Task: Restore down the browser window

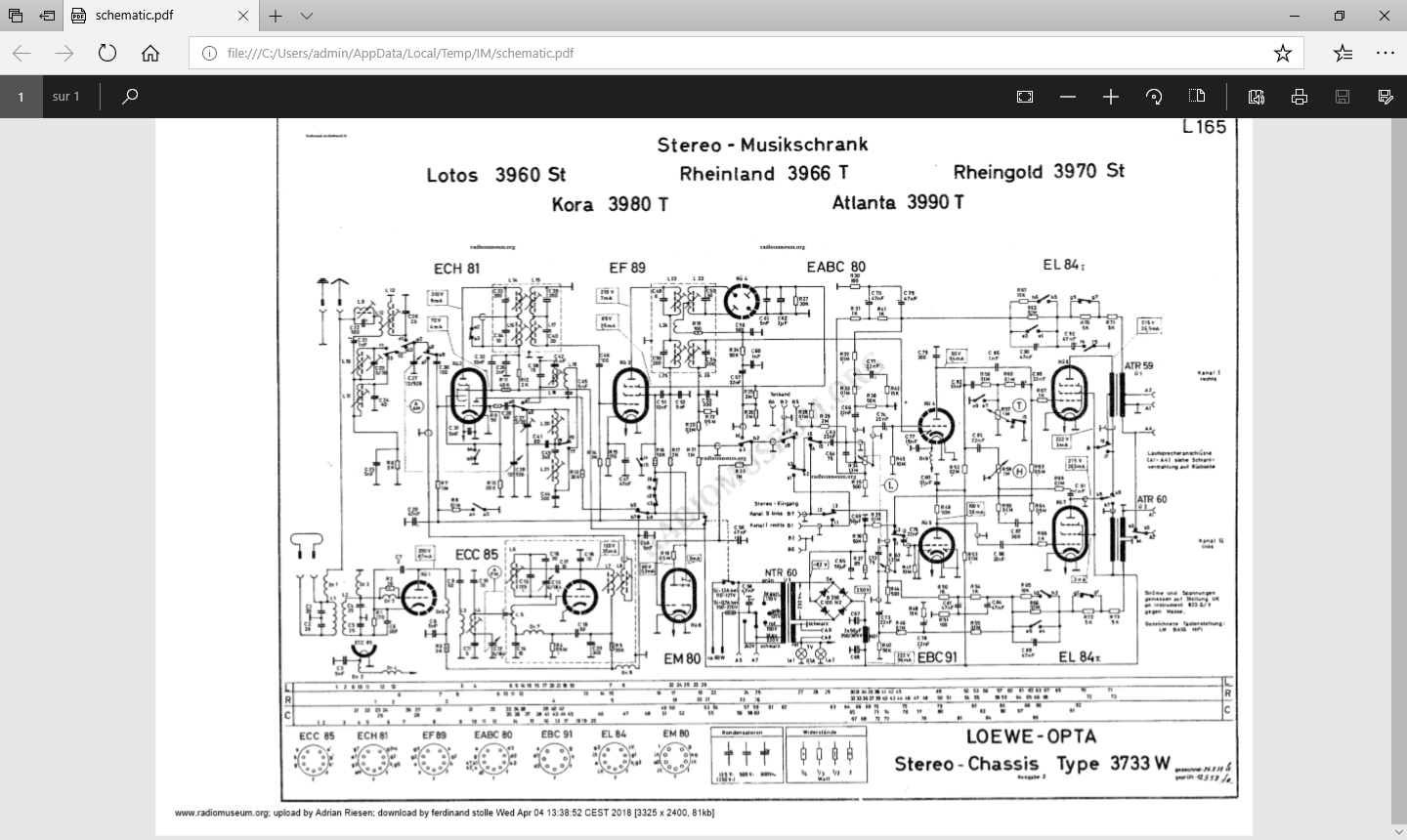Action: [1340, 16]
